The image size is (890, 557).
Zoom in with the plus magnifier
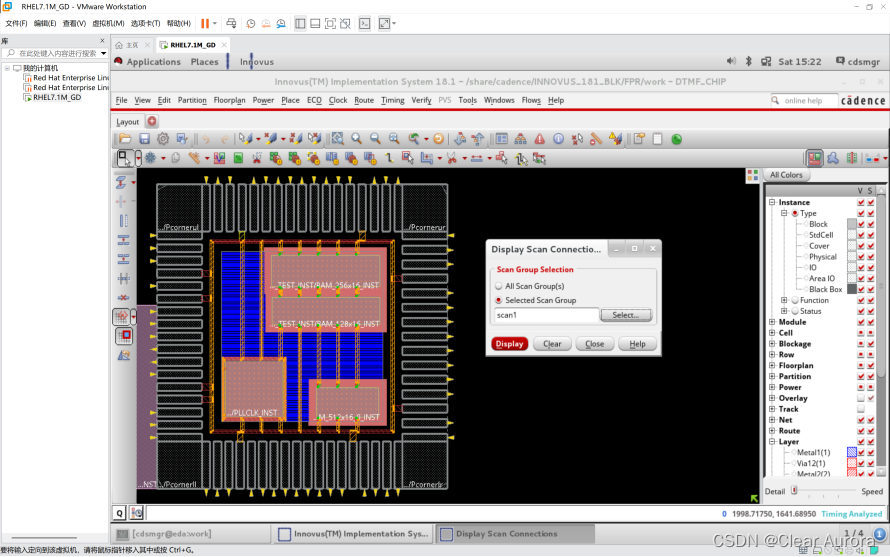(x=356, y=139)
